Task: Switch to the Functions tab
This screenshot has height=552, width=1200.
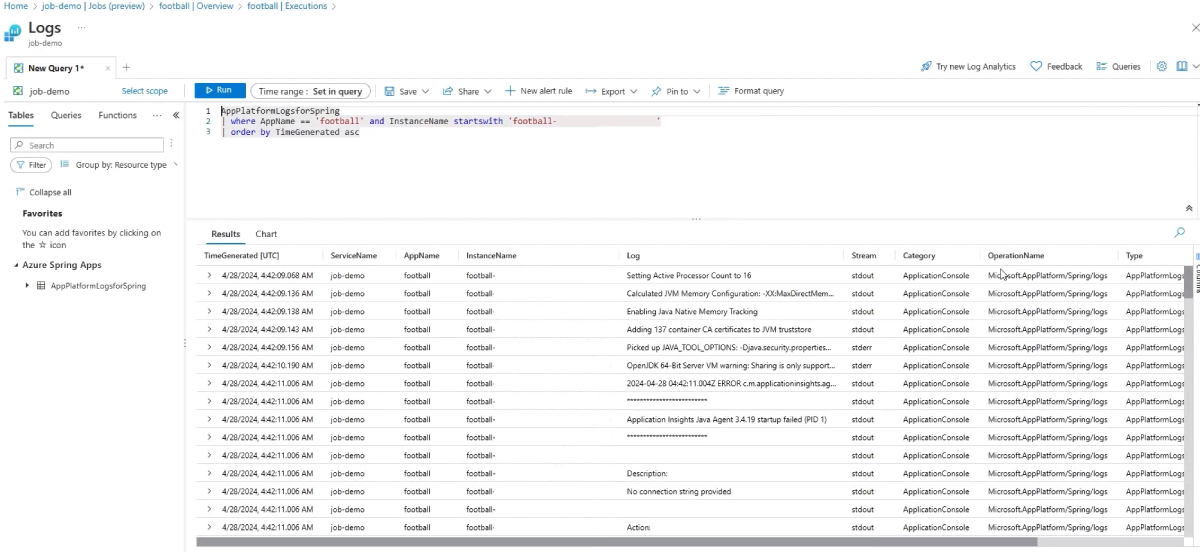Action: pos(117,116)
